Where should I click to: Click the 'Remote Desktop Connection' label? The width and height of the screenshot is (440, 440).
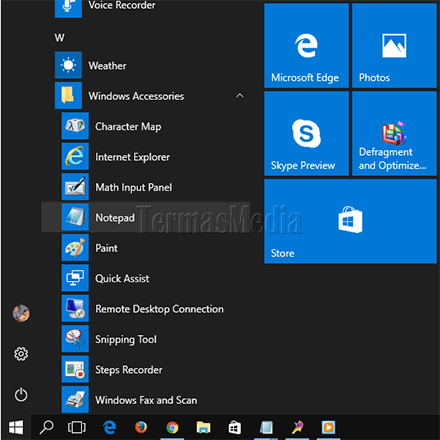(159, 309)
